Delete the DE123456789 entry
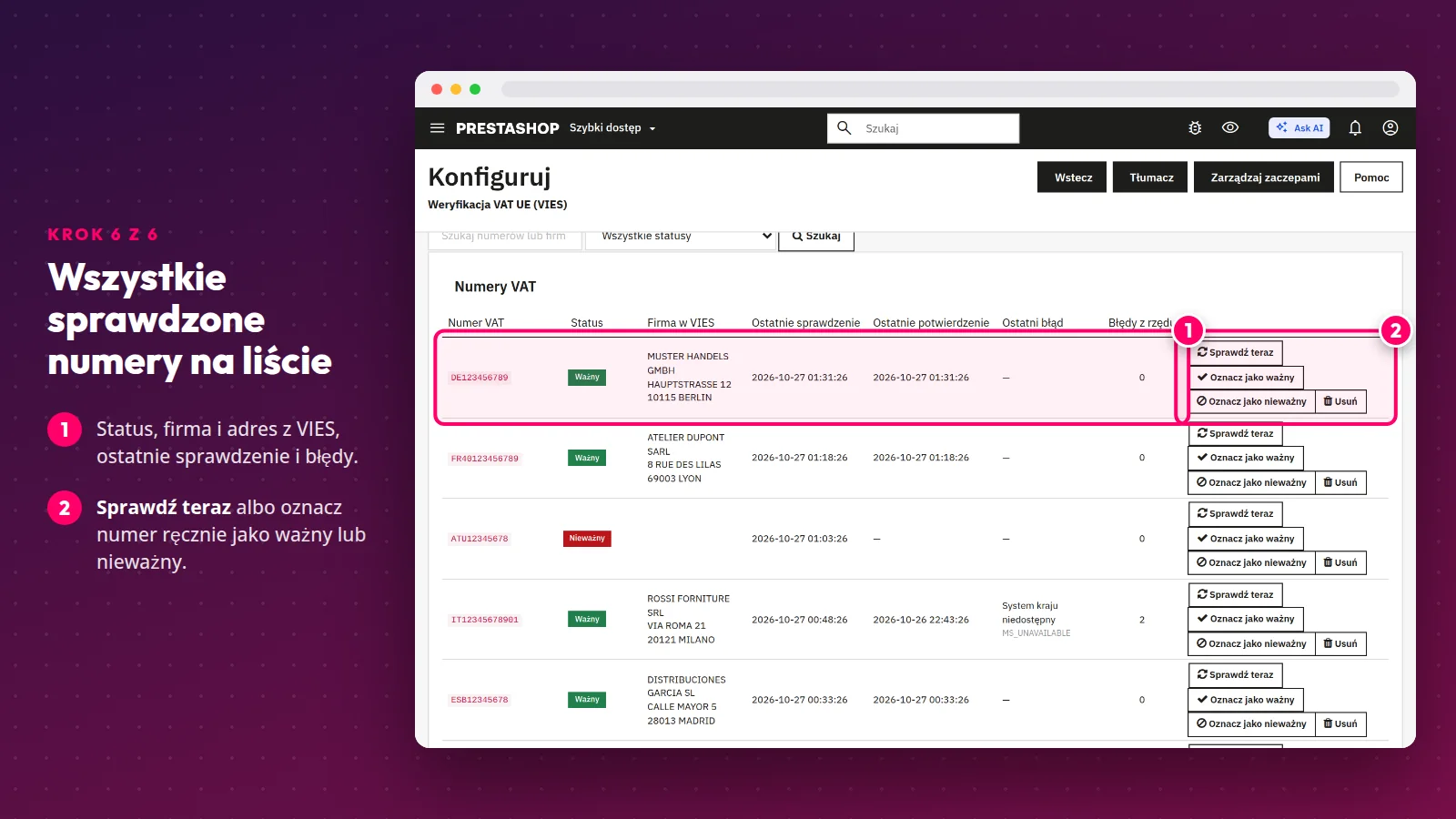Image resolution: width=1456 pixels, height=819 pixels. point(1340,401)
